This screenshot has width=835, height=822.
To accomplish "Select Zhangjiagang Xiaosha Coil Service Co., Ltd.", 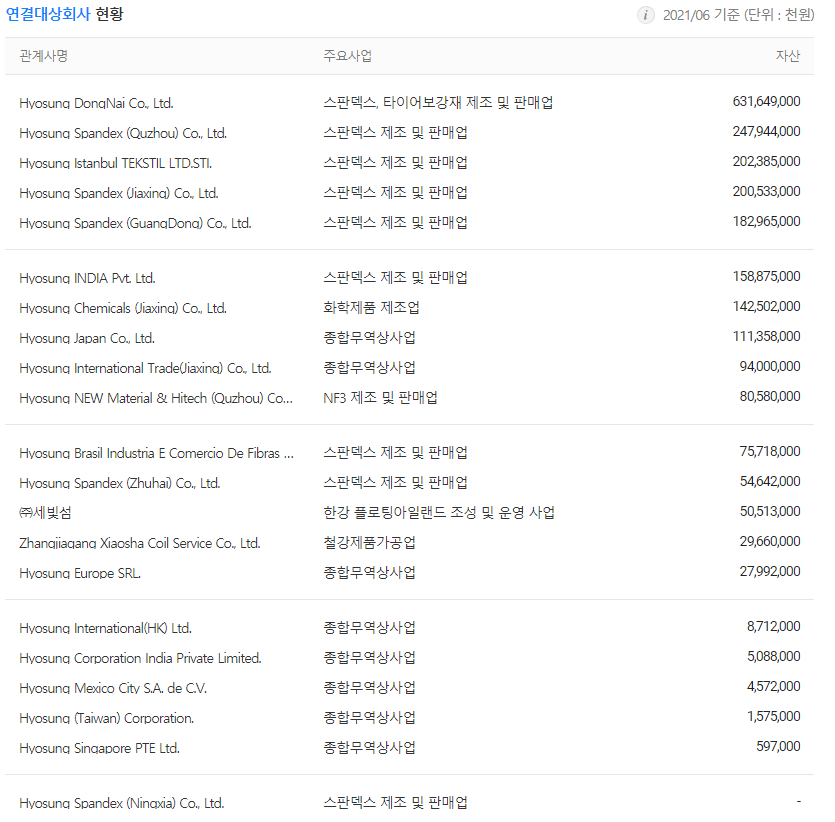I will (140, 544).
